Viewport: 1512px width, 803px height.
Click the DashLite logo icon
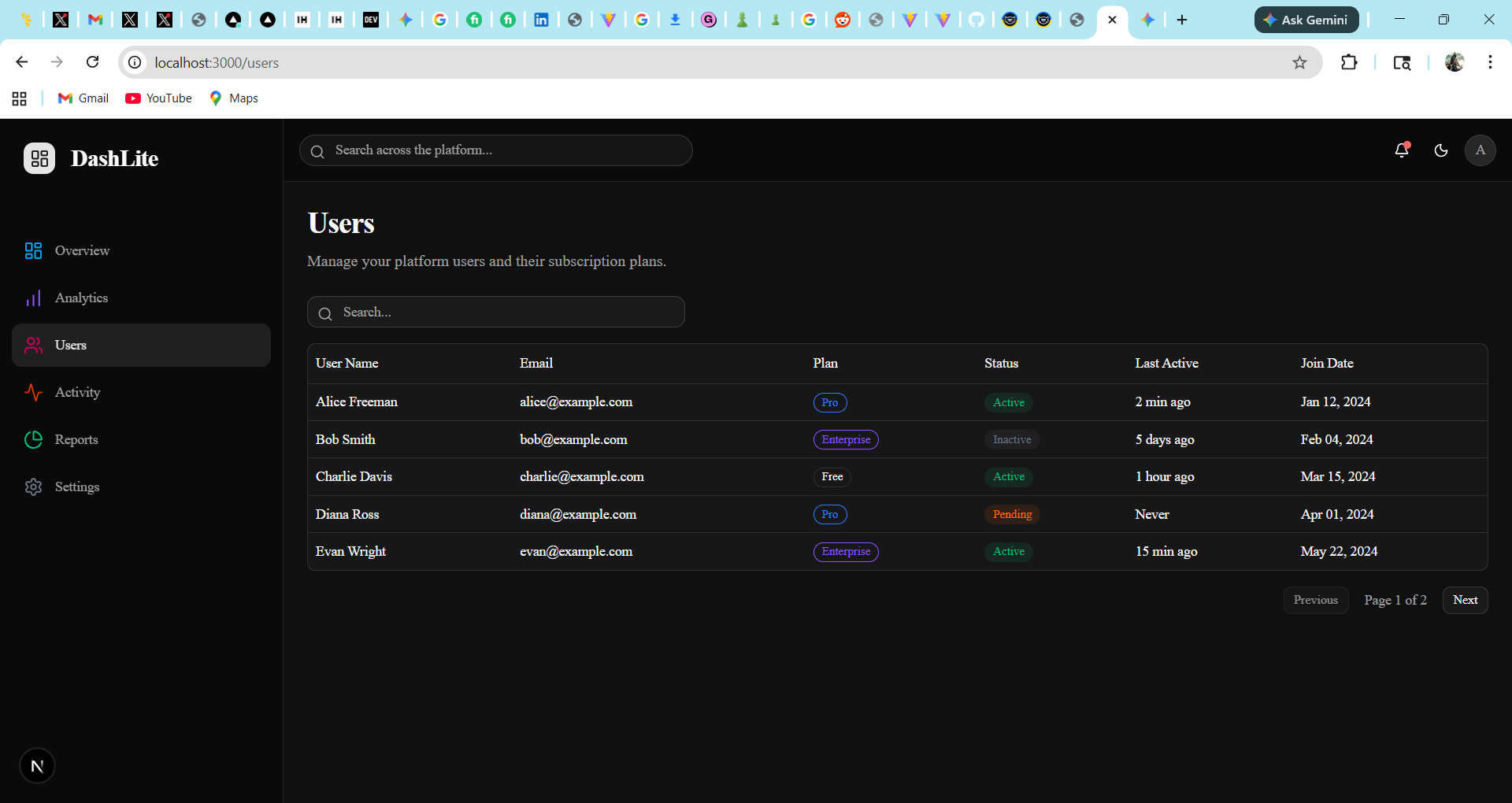[39, 157]
